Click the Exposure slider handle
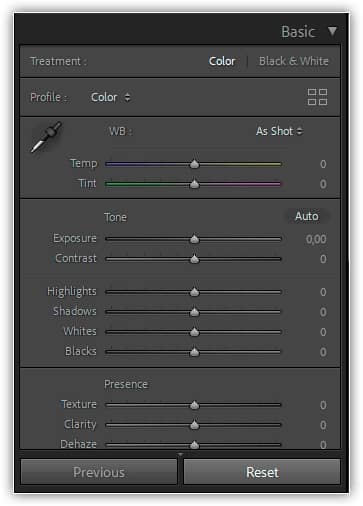Screen dimensions: 363x506 click(x=194, y=239)
